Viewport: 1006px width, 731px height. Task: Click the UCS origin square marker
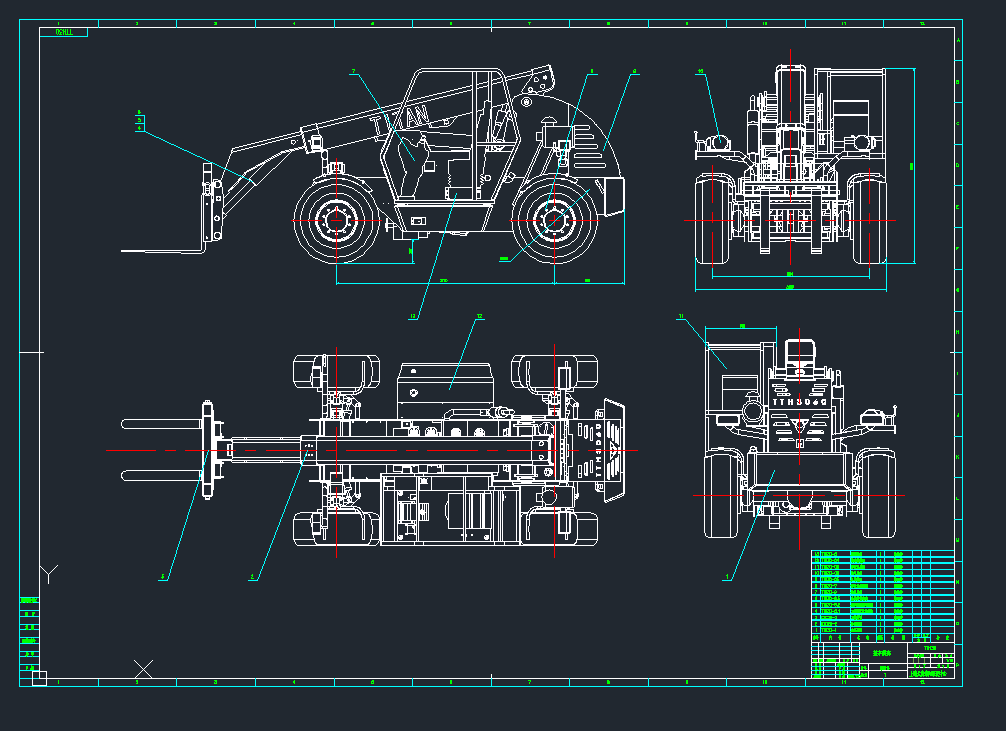[39, 678]
